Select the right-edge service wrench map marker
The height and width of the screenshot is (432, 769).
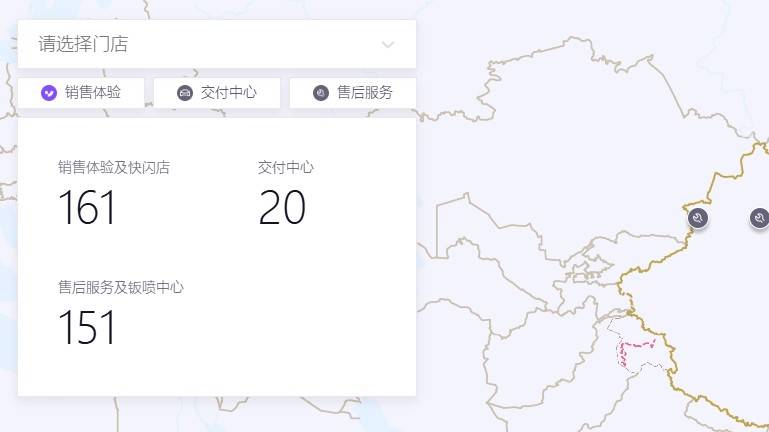(x=759, y=217)
